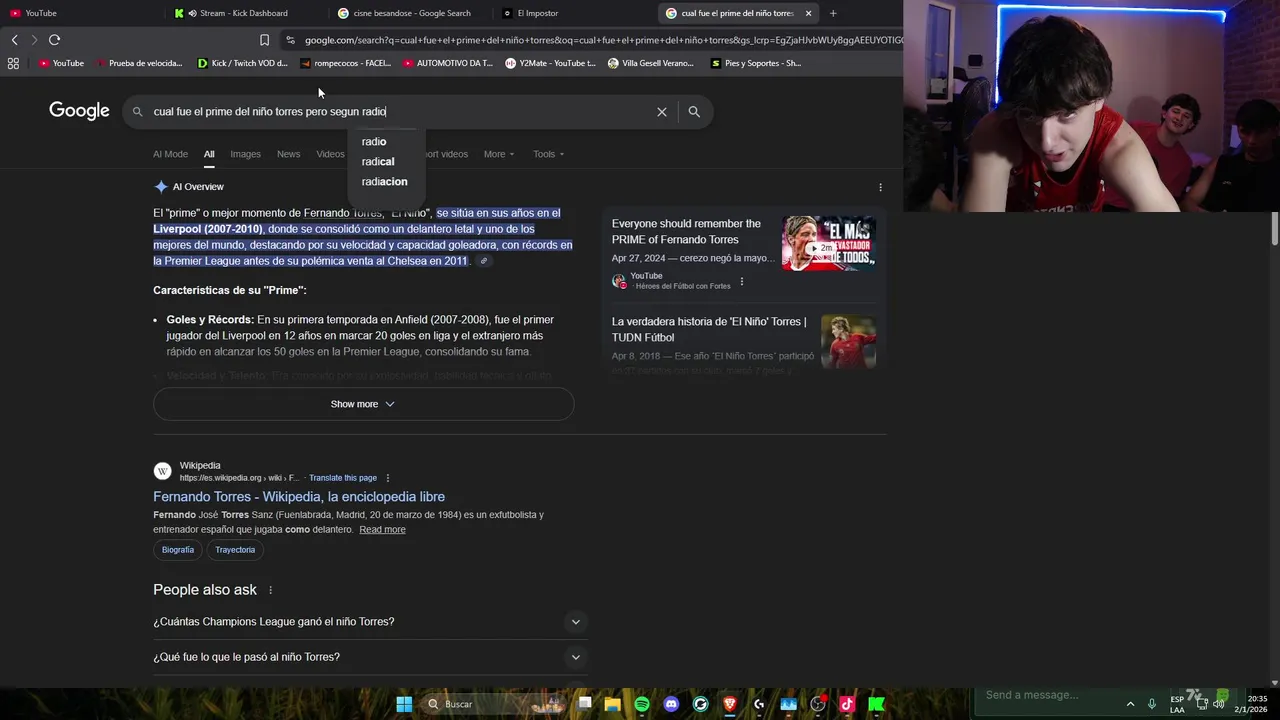Click the Google logo
The height and width of the screenshot is (720, 1280).
(79, 111)
